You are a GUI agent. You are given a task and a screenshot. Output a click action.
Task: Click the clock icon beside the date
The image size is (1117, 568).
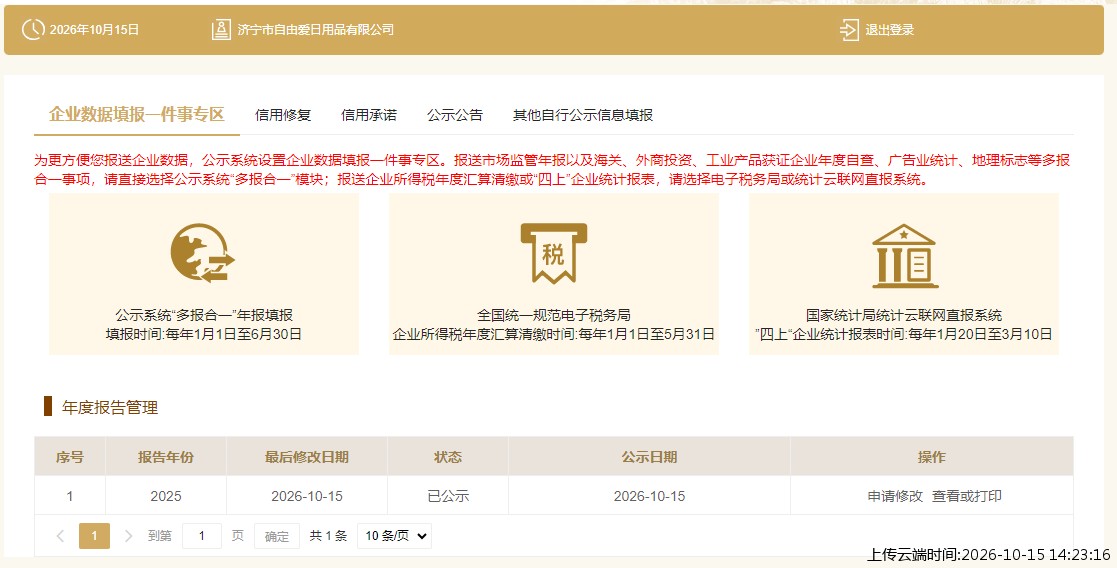pyautogui.click(x=33, y=29)
